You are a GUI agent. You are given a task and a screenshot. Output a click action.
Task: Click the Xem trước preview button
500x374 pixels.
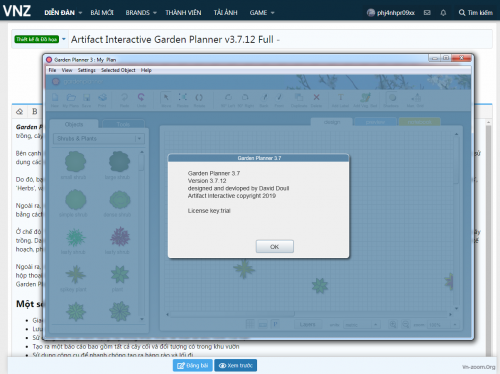[236, 365]
